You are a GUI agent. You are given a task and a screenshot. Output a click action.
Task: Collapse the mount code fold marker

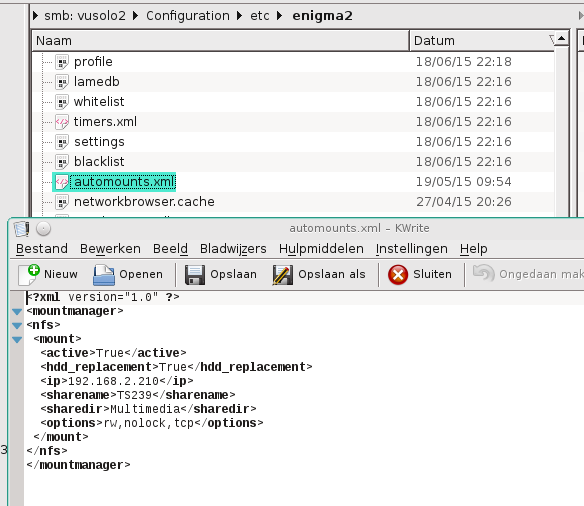pos(17,339)
